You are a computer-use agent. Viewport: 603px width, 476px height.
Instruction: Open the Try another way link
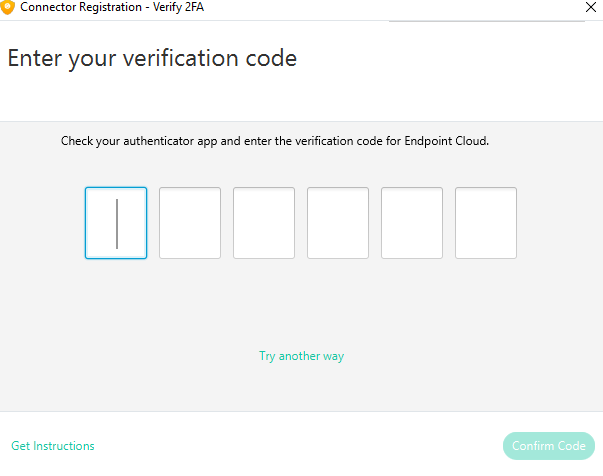(302, 356)
